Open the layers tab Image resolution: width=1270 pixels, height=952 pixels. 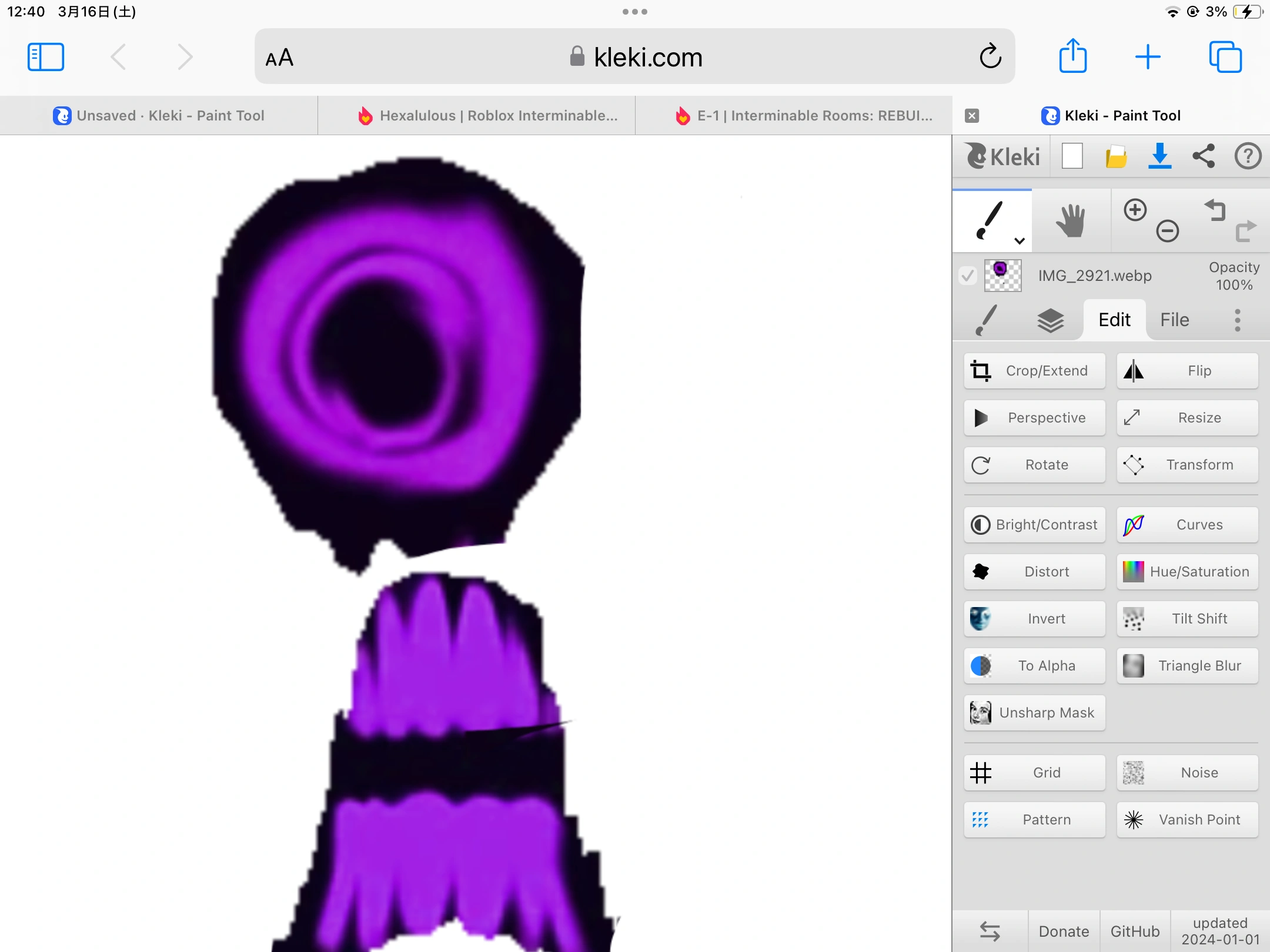pos(1050,320)
